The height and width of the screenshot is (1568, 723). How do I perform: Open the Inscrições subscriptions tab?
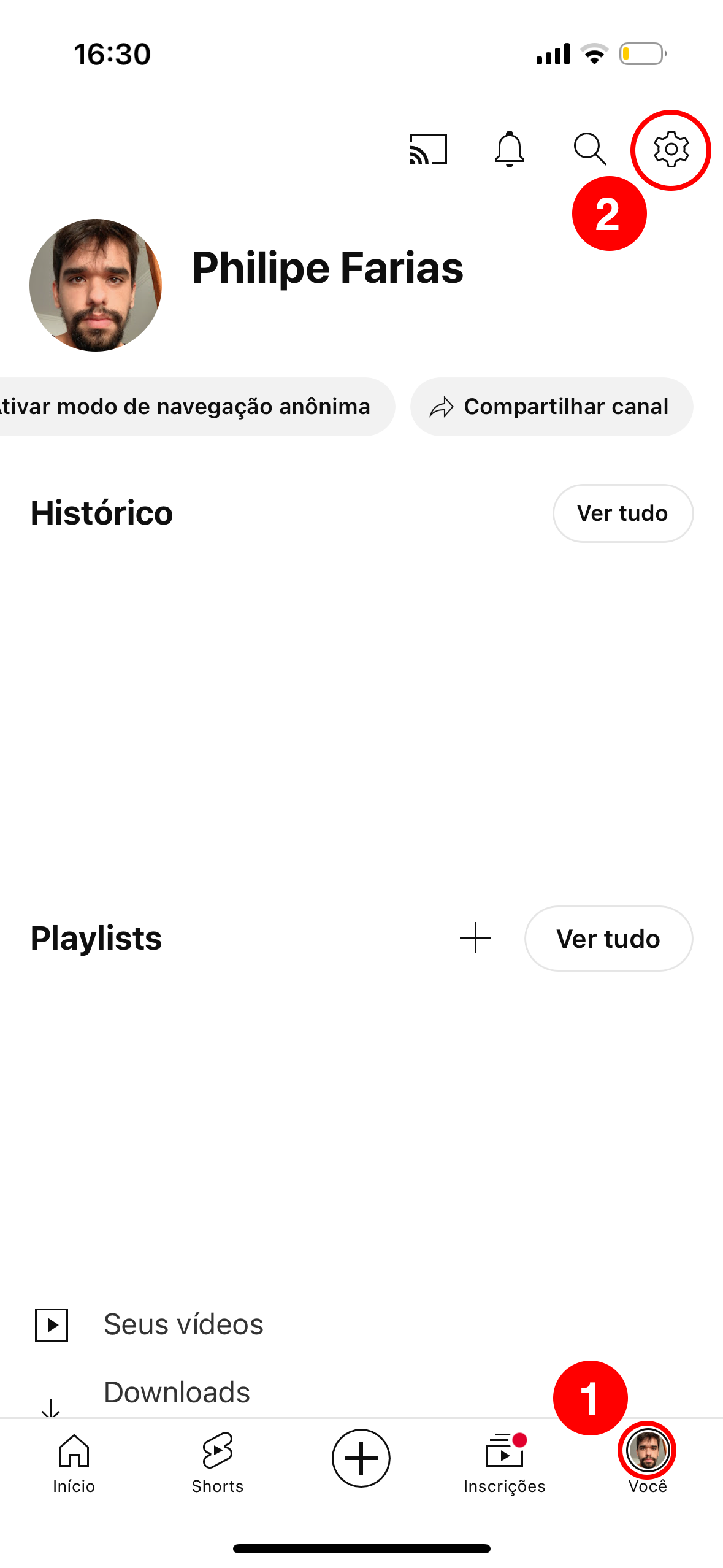coord(504,1462)
